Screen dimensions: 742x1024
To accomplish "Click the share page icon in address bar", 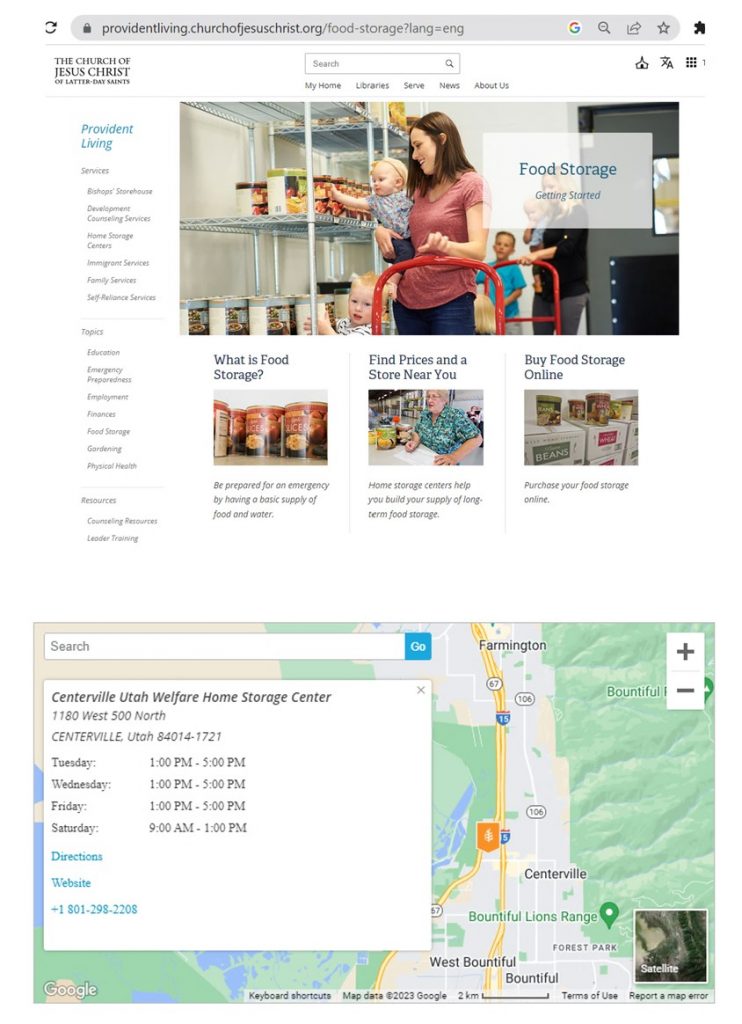I will (x=633, y=28).
